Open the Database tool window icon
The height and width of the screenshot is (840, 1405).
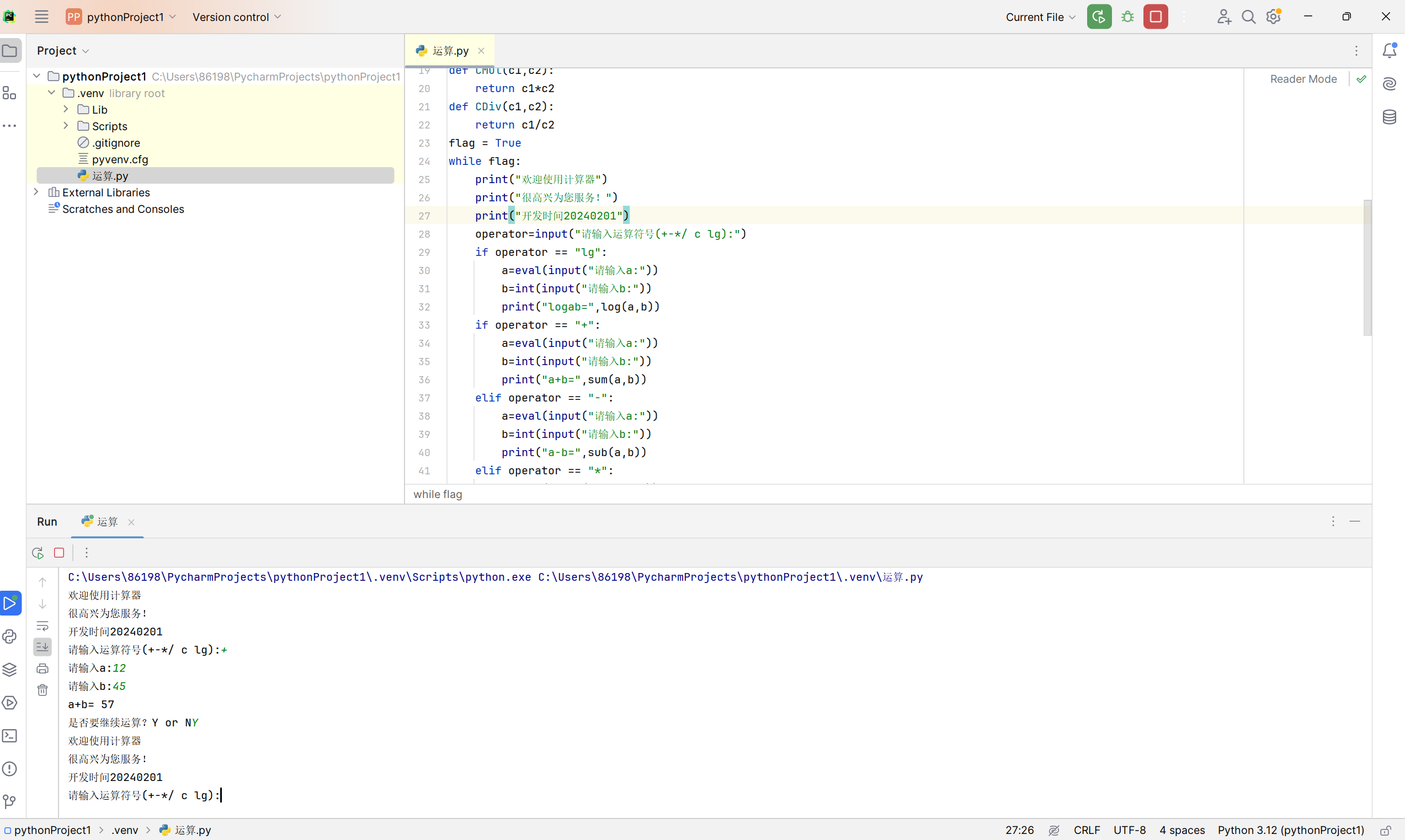tap(1389, 117)
